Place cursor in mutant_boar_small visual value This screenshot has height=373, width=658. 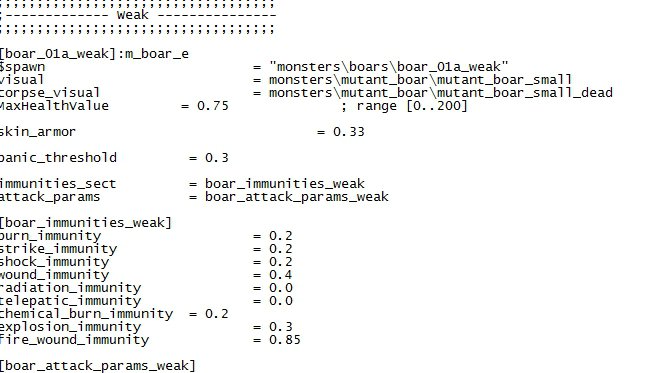pos(420,80)
